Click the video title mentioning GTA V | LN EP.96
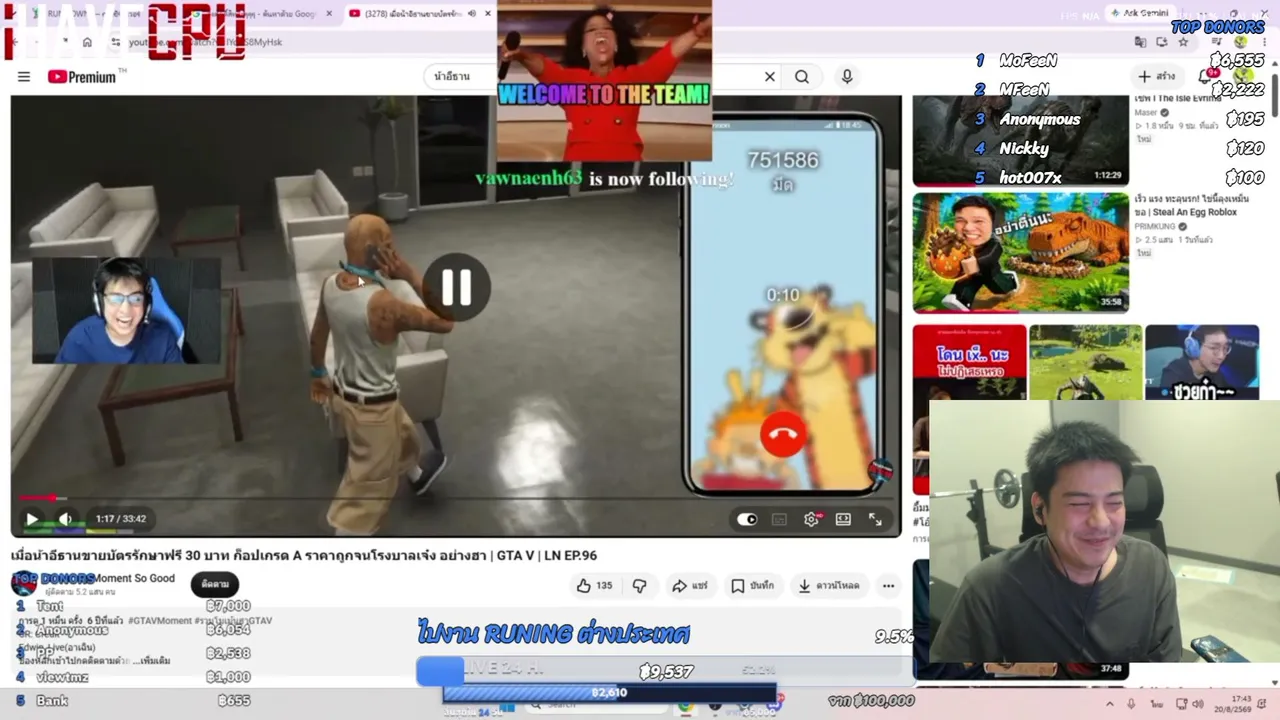Screen dimensions: 1280x720 304,555
